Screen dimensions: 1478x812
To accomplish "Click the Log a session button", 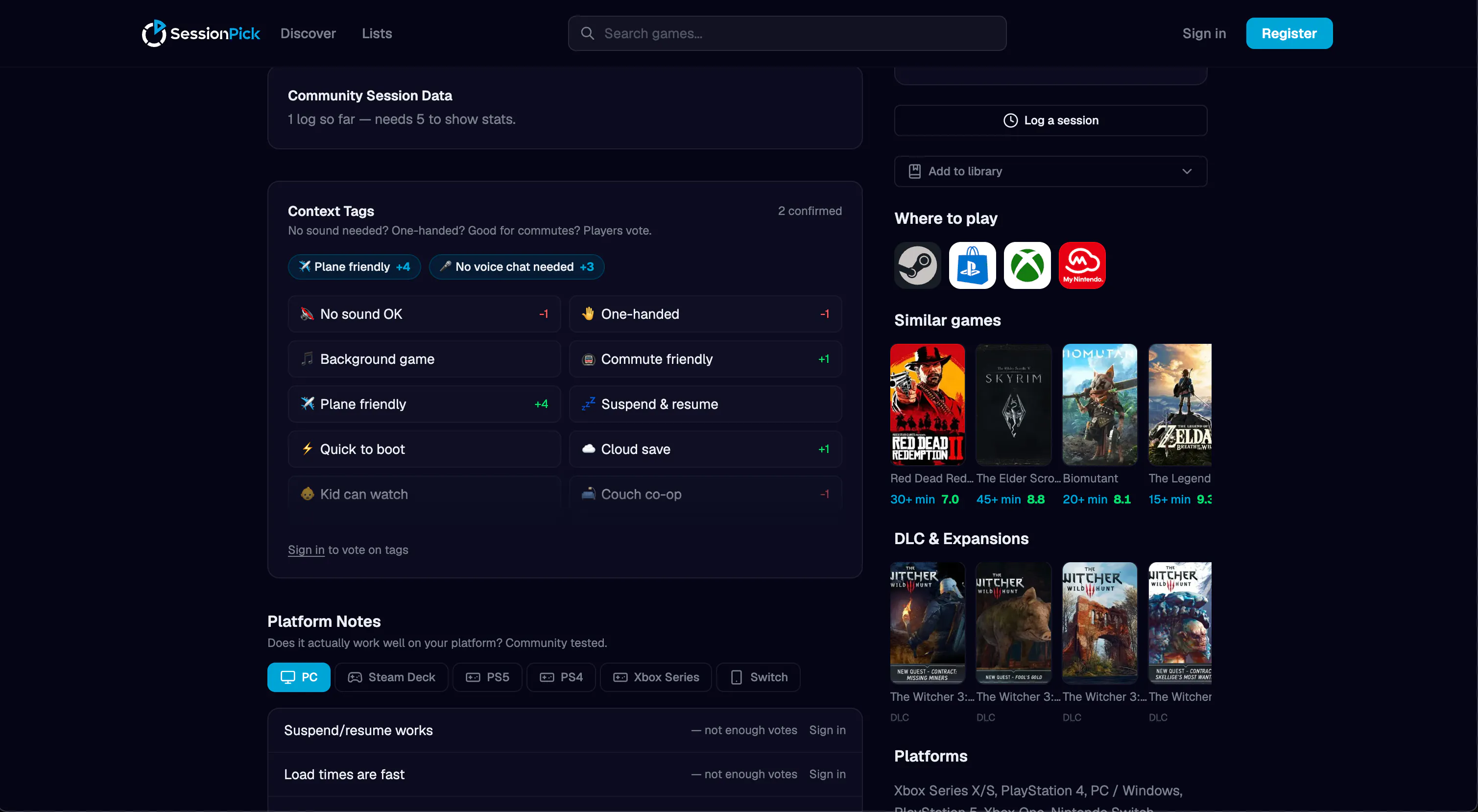I will click(x=1050, y=120).
